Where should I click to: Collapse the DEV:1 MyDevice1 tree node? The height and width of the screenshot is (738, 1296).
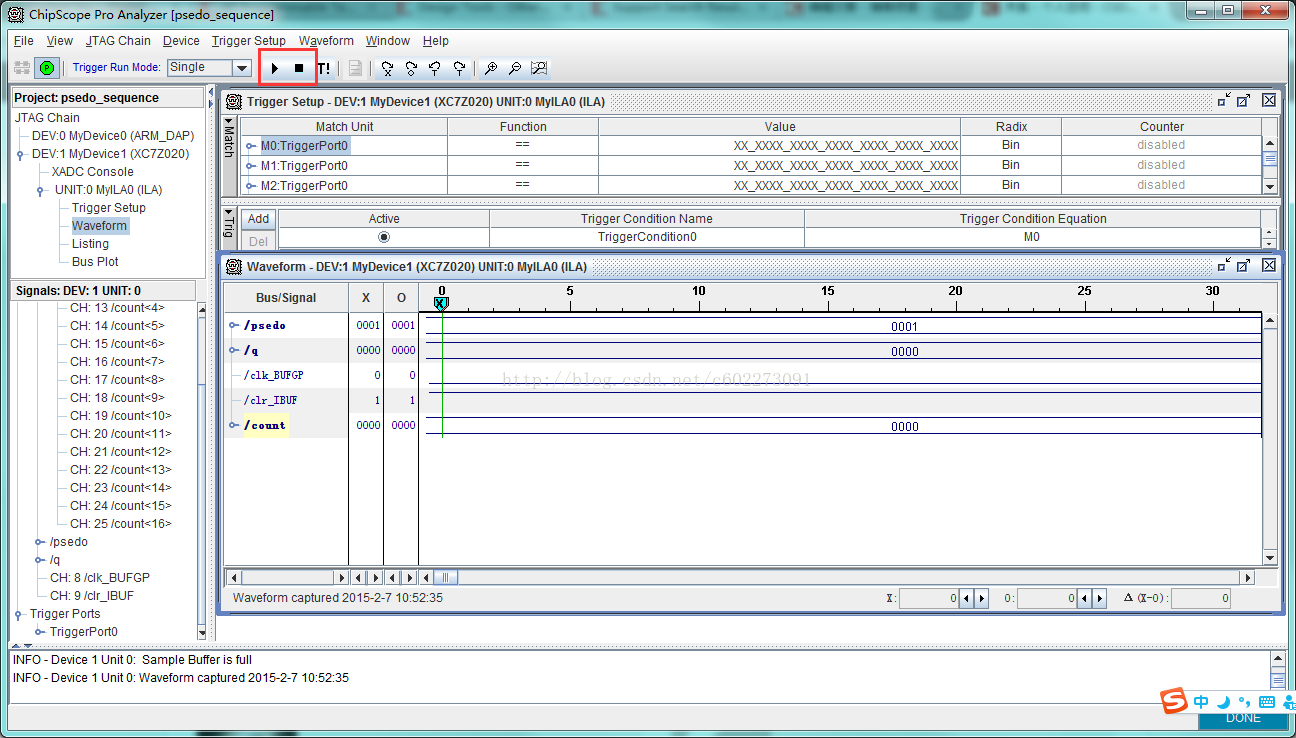(x=21, y=154)
